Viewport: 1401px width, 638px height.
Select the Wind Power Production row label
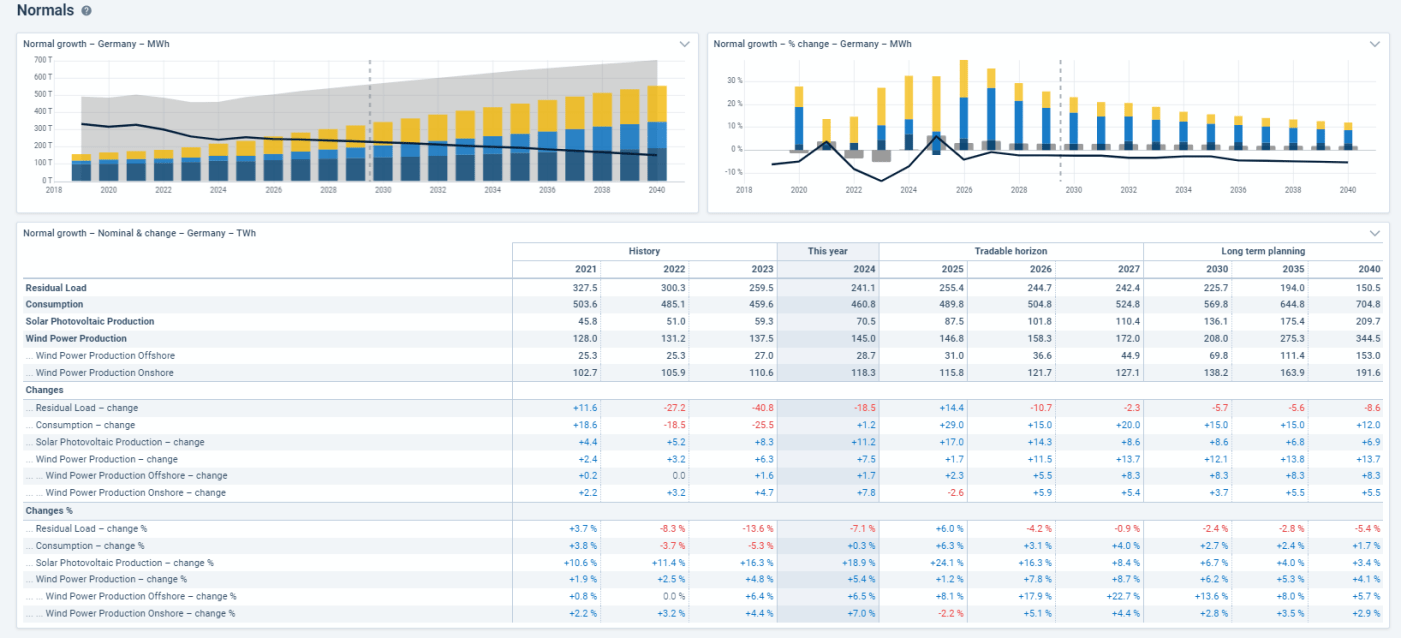tap(76, 339)
